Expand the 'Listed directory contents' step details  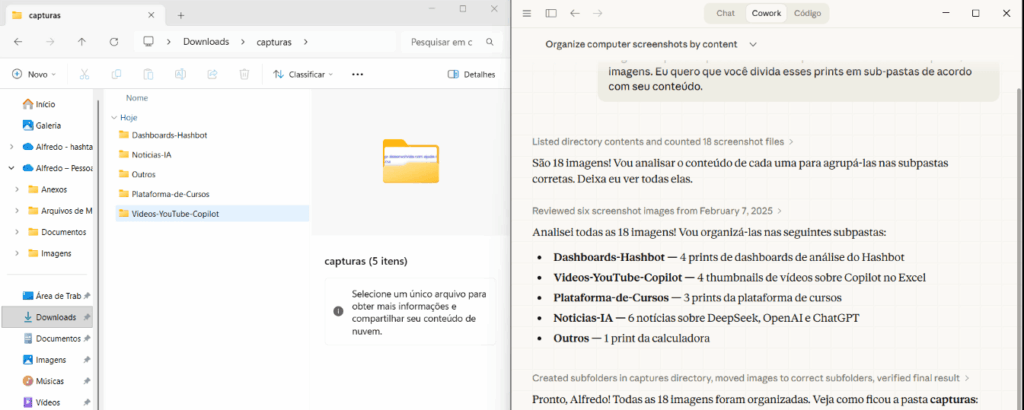(x=663, y=142)
